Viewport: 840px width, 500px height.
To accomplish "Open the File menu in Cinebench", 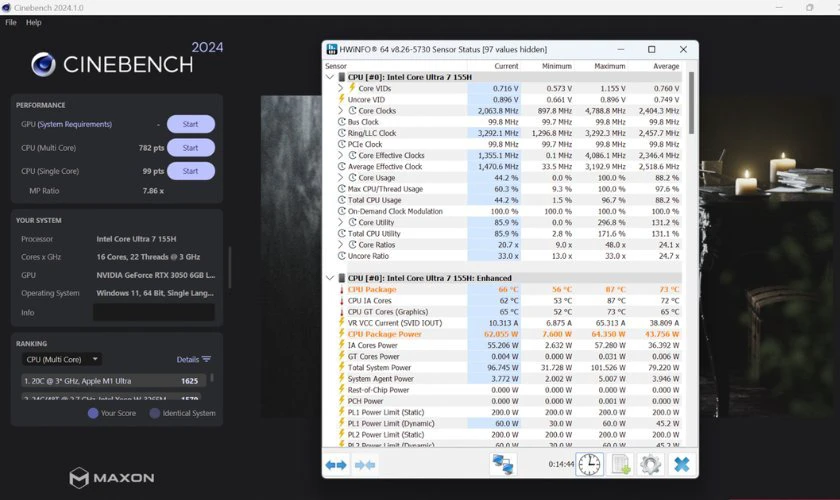I will [x=11, y=23].
